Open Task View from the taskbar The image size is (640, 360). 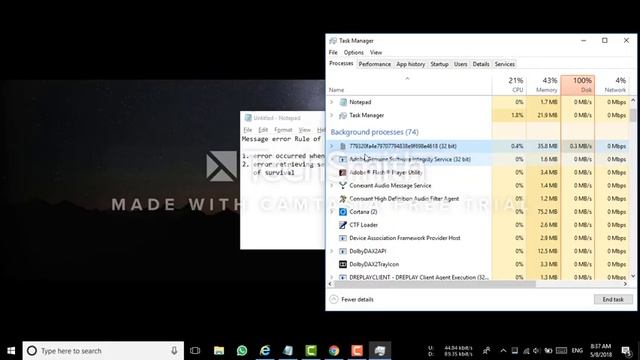pos(195,351)
